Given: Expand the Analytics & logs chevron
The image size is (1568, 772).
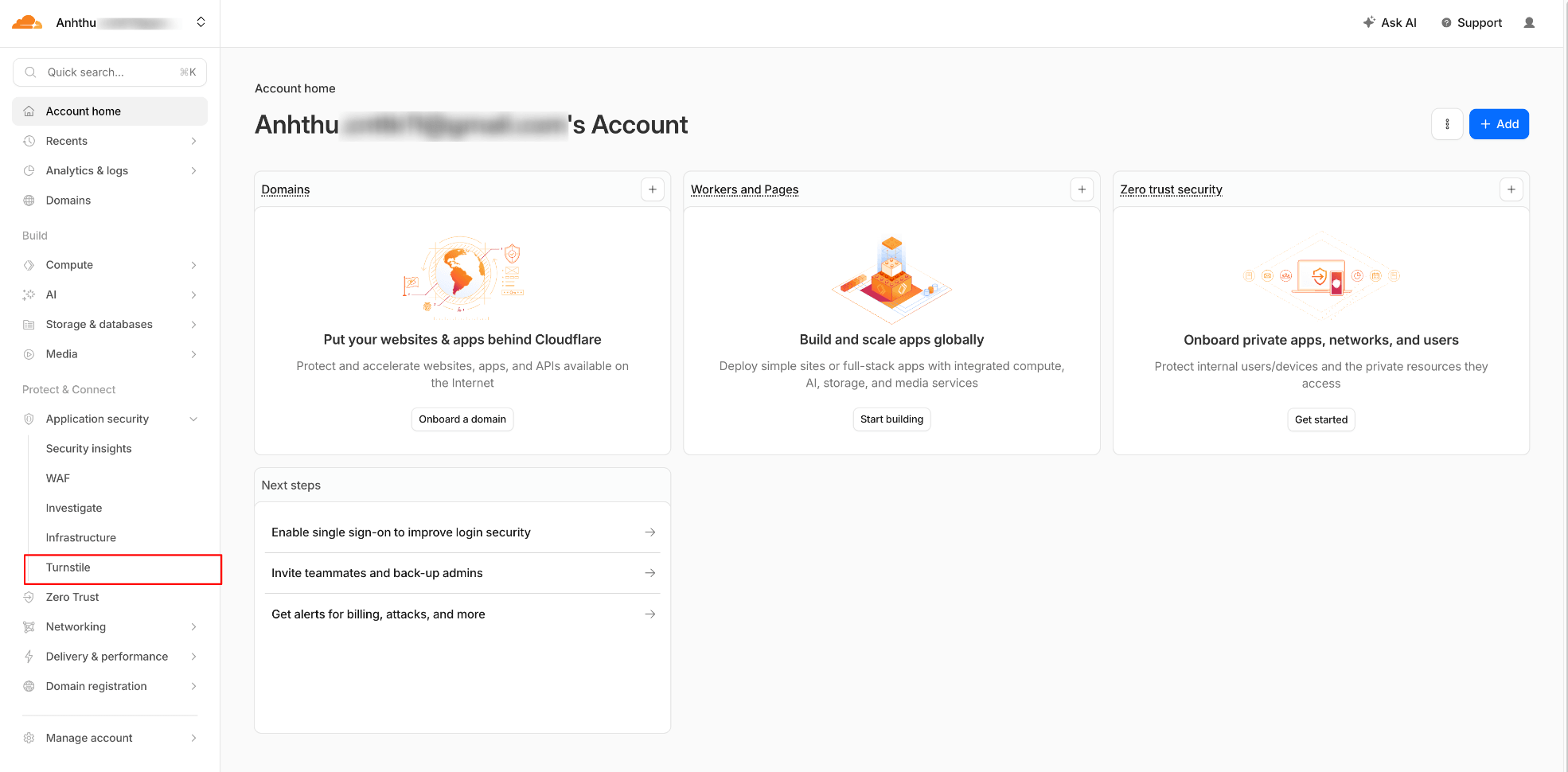Looking at the screenshot, I should click(x=193, y=170).
